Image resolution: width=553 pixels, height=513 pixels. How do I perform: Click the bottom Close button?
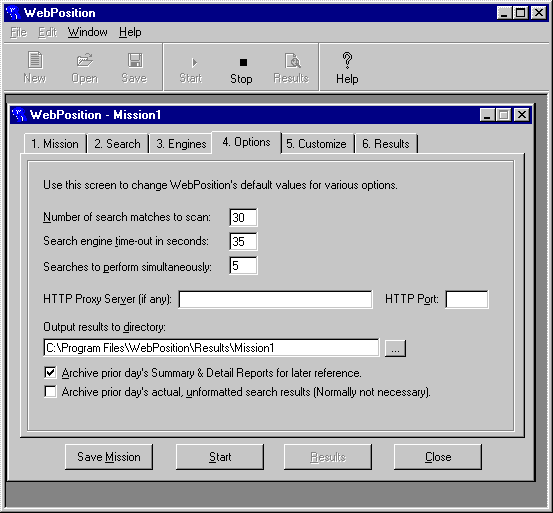[x=438, y=457]
